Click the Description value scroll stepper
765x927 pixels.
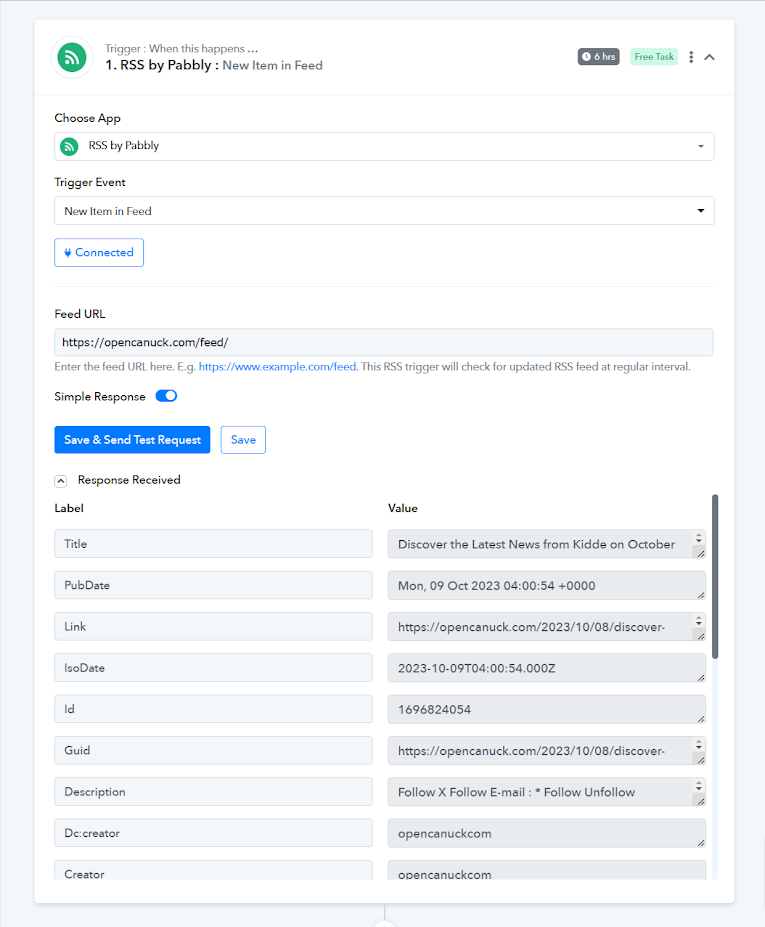click(699, 786)
